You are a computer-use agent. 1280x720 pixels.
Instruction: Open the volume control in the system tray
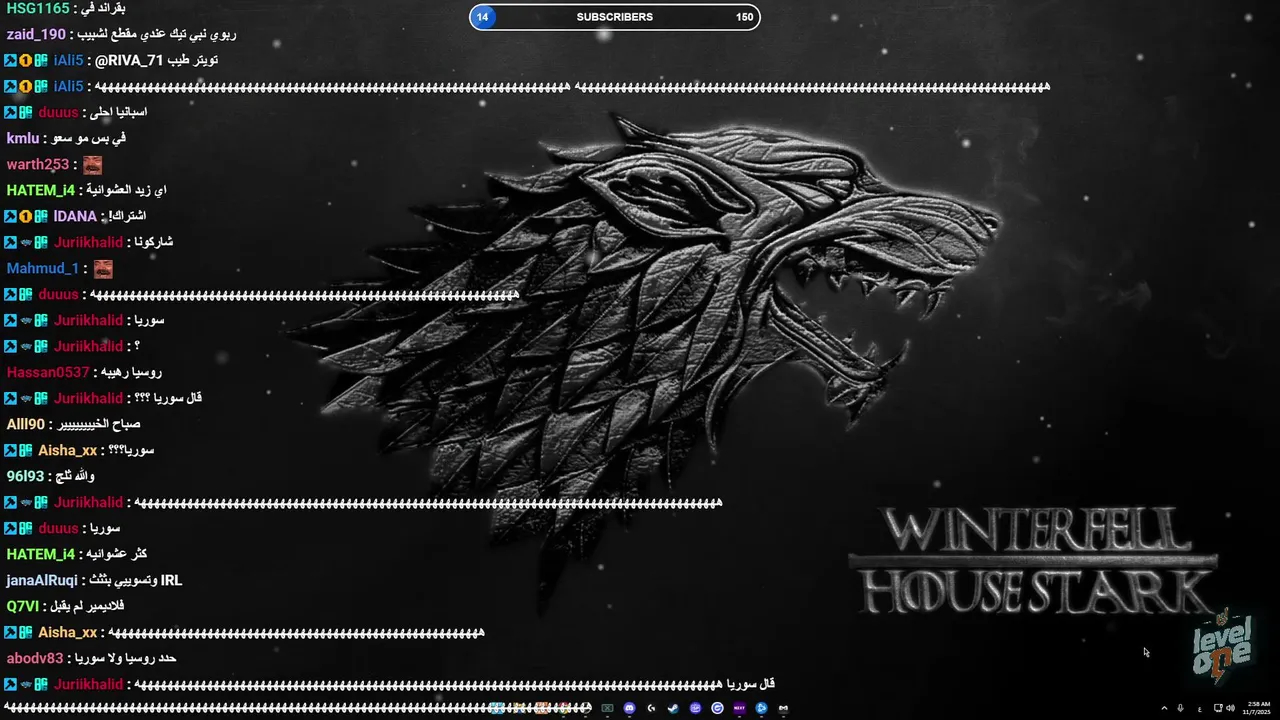pyautogui.click(x=1230, y=708)
